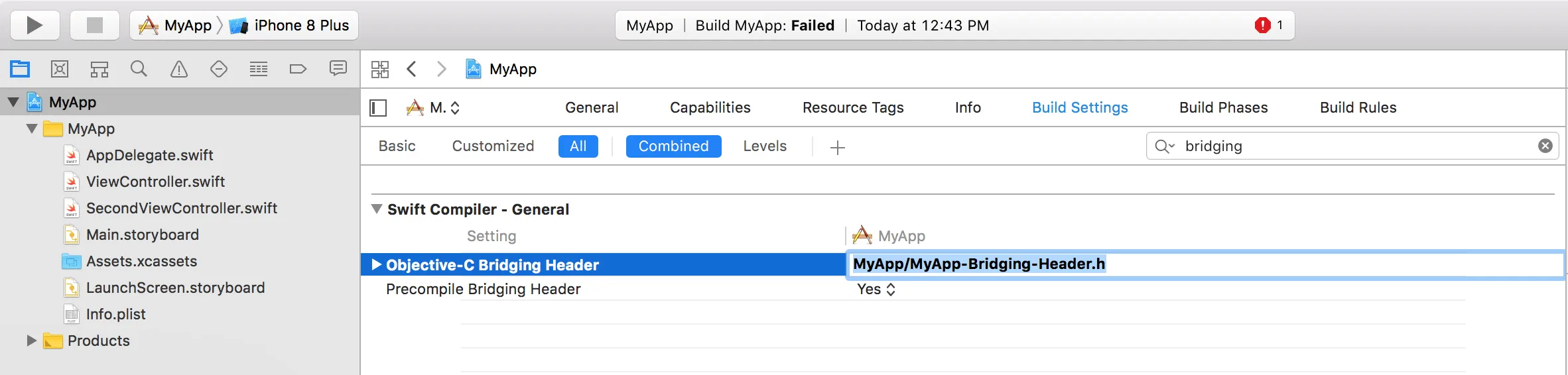Select ViewController.swift in the navigator
Viewport: 1568px width, 375px height.
click(155, 182)
